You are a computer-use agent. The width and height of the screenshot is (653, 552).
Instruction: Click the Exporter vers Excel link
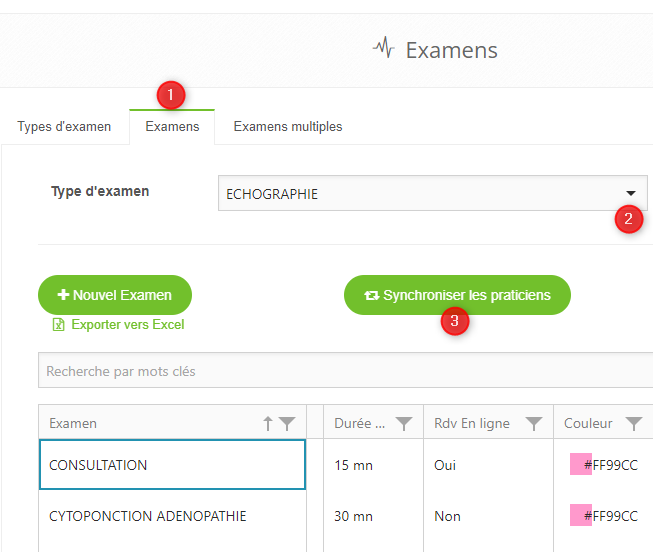click(x=127, y=325)
